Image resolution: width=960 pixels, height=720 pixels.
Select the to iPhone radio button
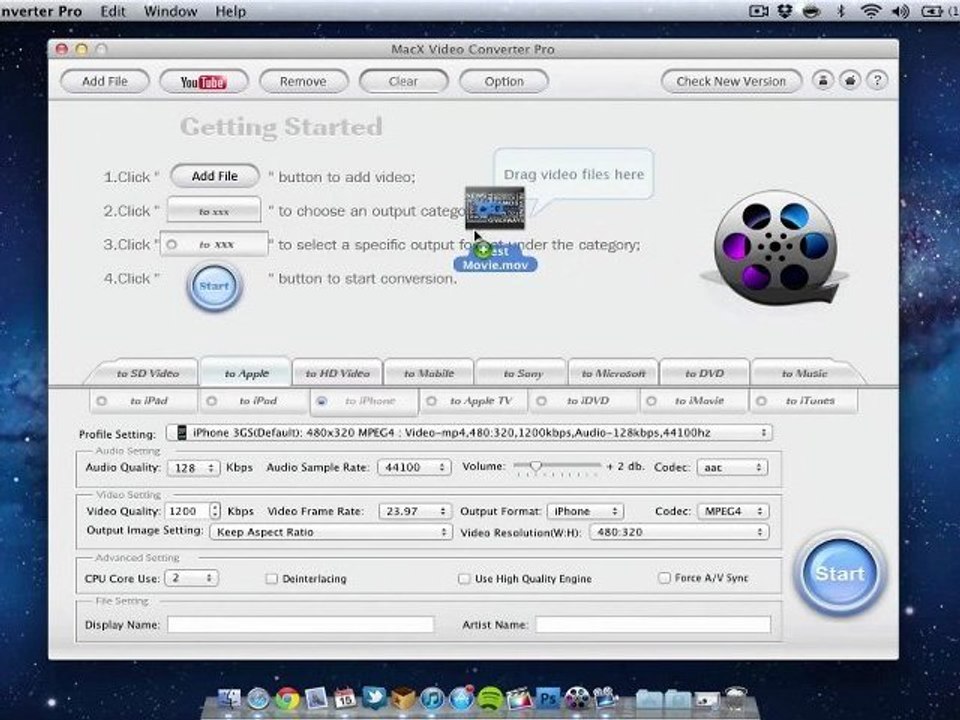[x=321, y=401]
